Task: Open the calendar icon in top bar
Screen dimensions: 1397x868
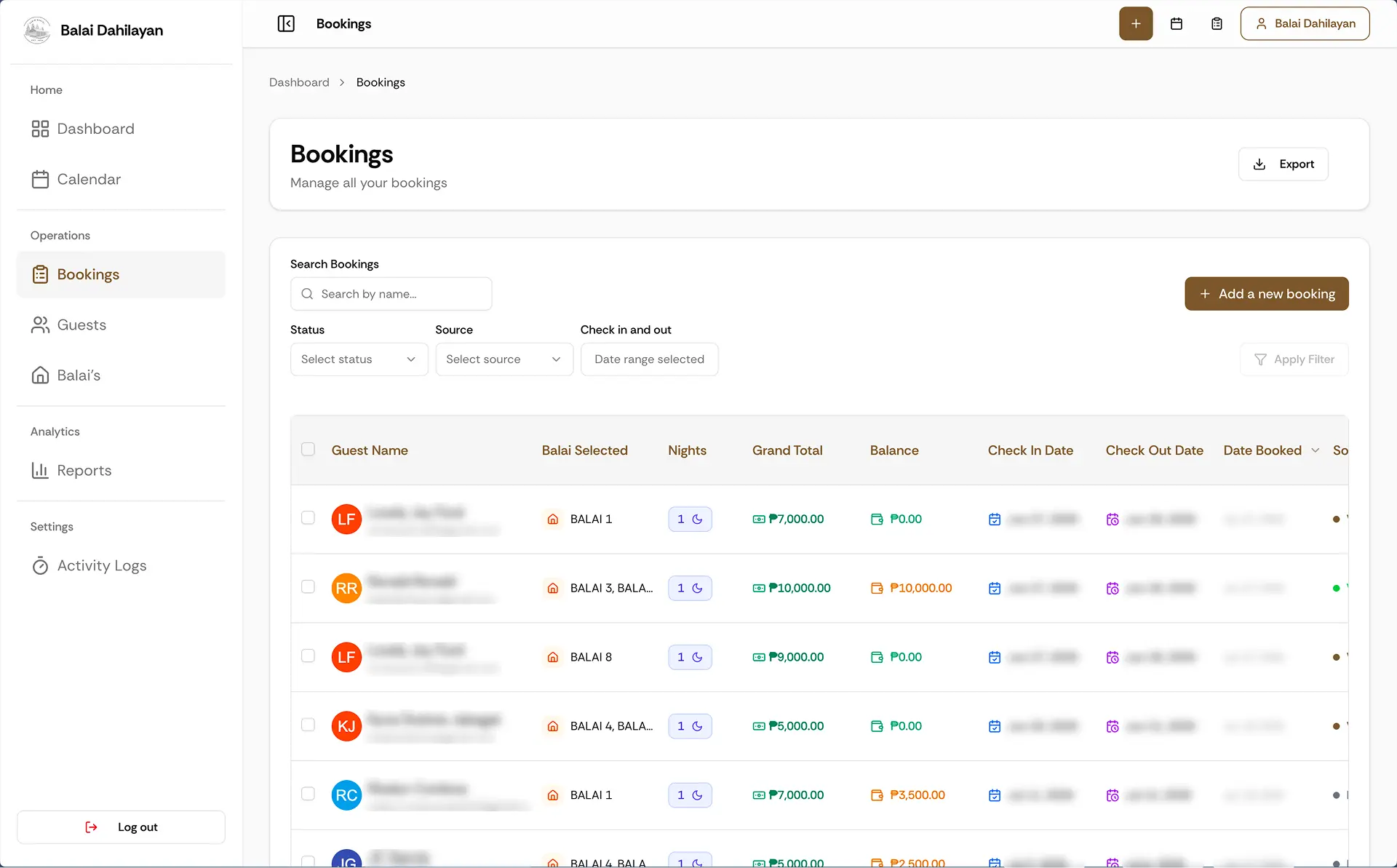Action: pos(1177,23)
